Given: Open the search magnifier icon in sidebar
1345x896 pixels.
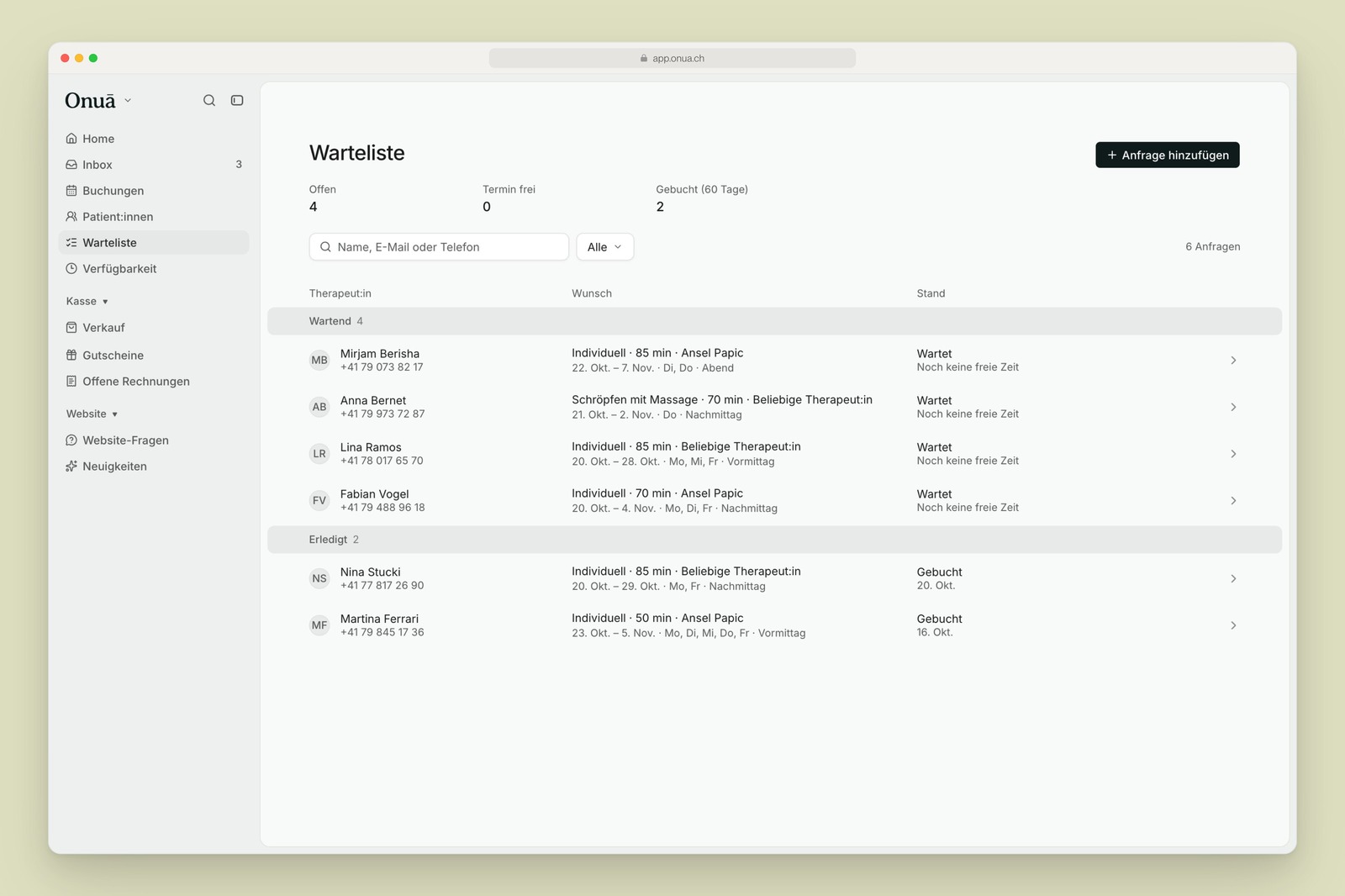Looking at the screenshot, I should click(x=209, y=100).
